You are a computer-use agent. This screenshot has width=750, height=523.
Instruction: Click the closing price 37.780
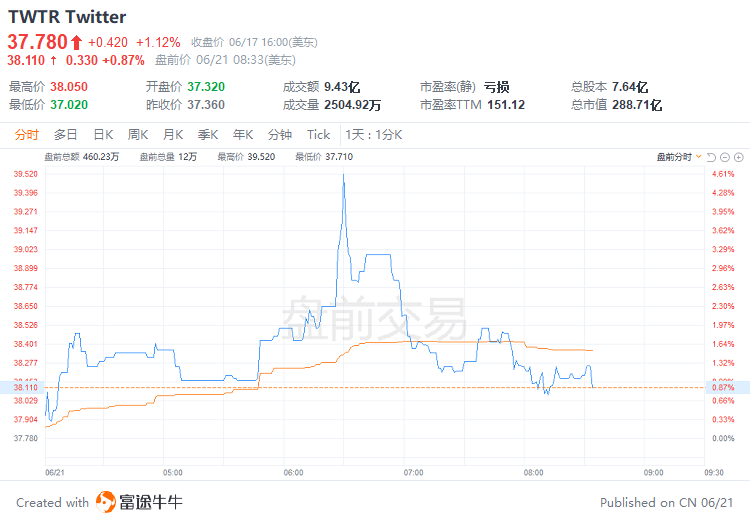tap(37, 42)
